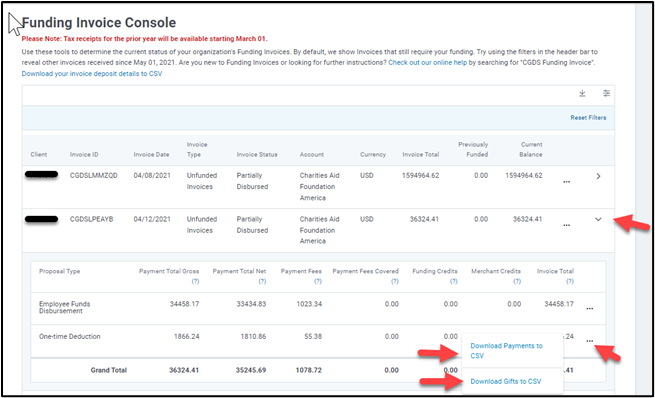Open ellipsis menu for Employee Funds Disbursement row

589,308
